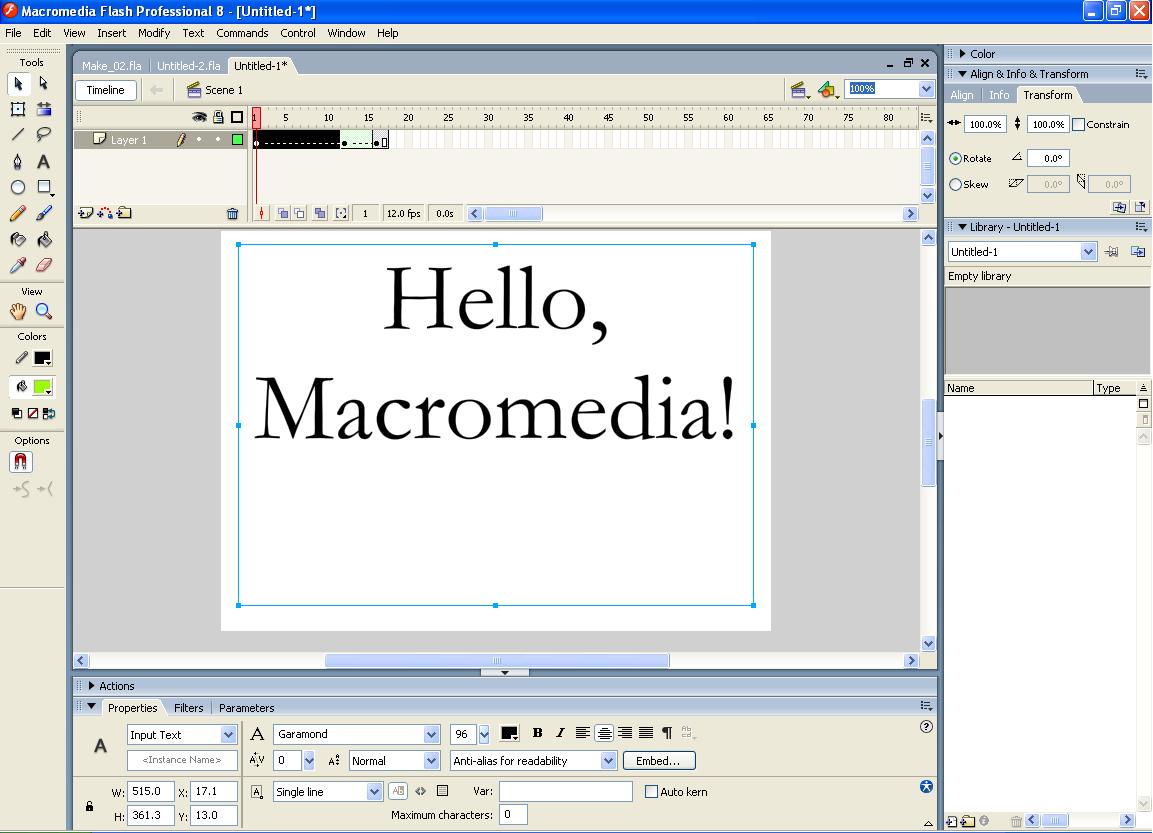Expand the Actions panel
The width and height of the screenshot is (1153, 833).
point(92,686)
